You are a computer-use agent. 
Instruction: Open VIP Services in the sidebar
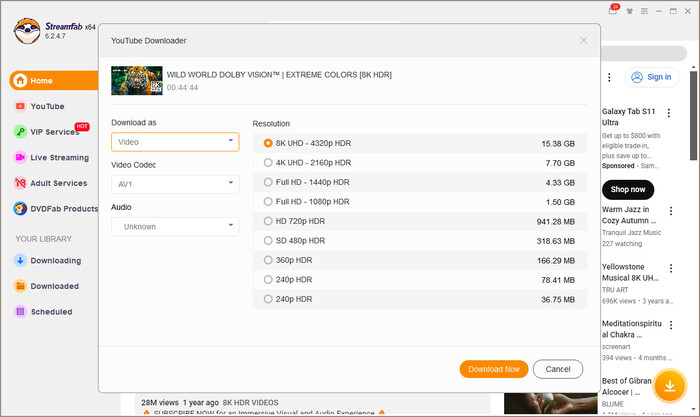[x=54, y=132]
